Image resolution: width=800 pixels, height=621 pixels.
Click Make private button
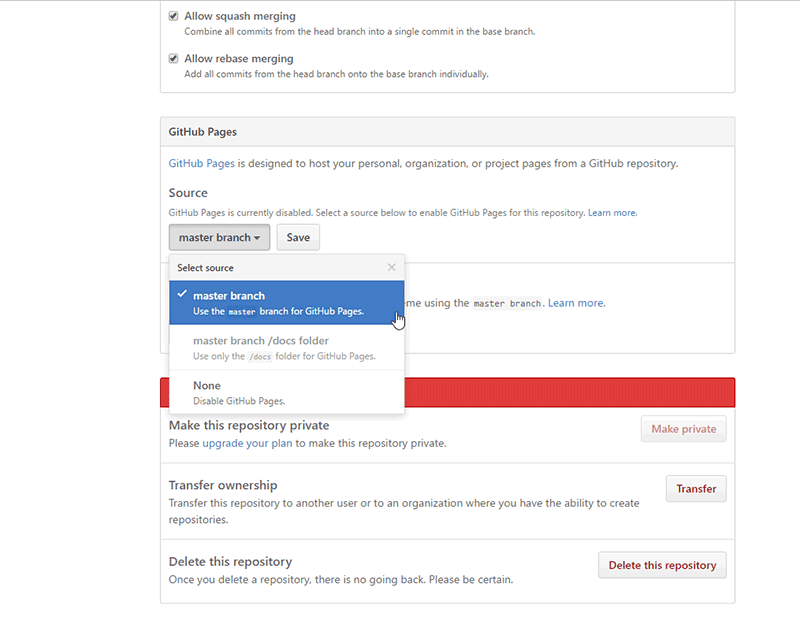(x=684, y=429)
